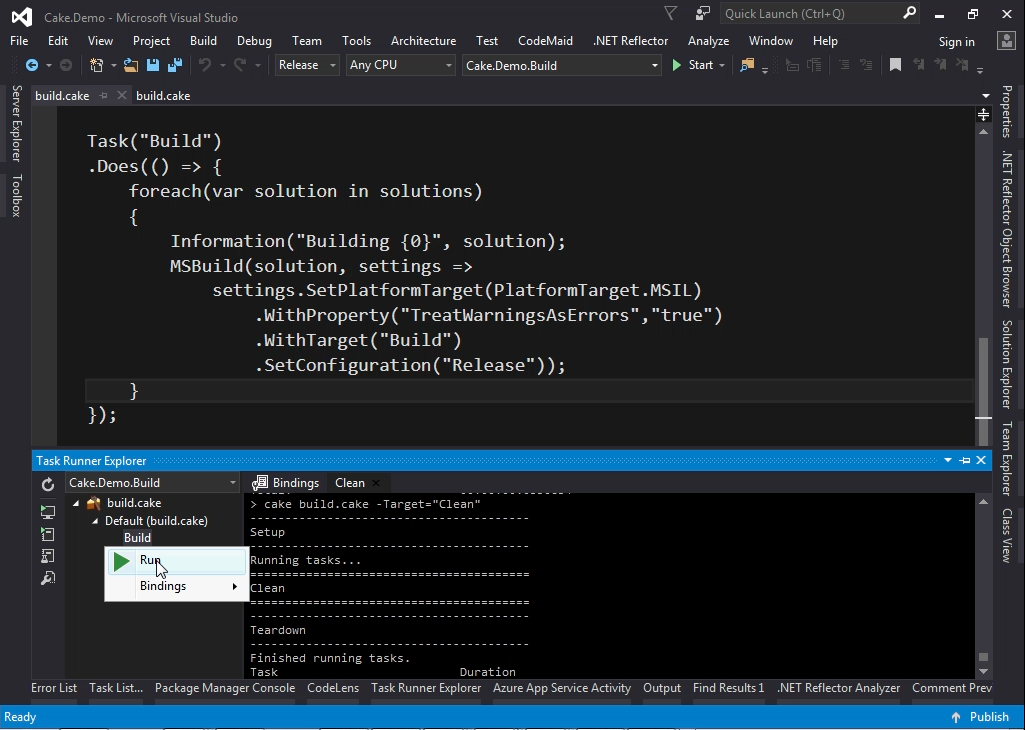The height and width of the screenshot is (730, 1025).
Task: Click the Quick Launch search magnifier icon
Action: [909, 13]
